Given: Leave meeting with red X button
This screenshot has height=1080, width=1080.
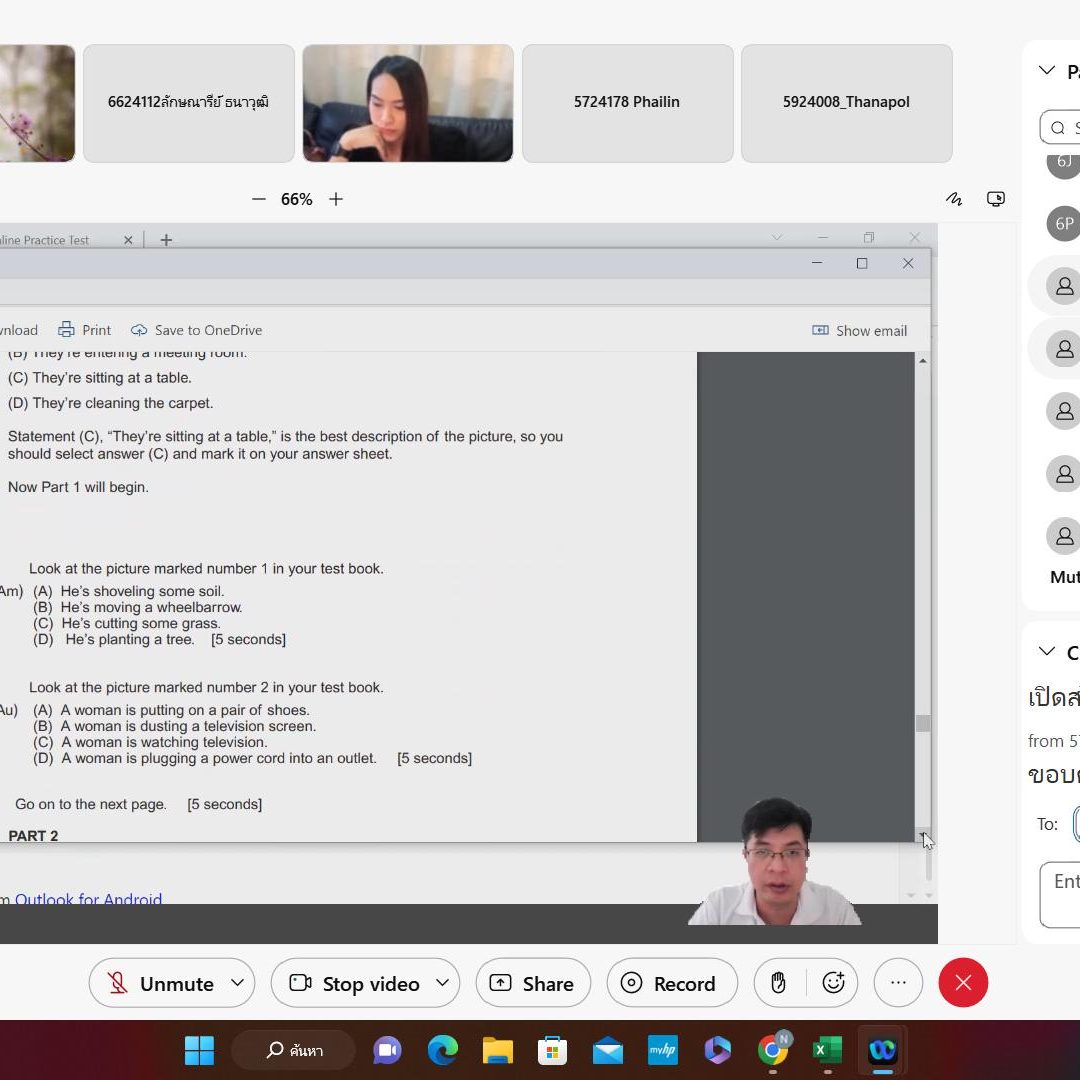Looking at the screenshot, I should click(x=963, y=983).
